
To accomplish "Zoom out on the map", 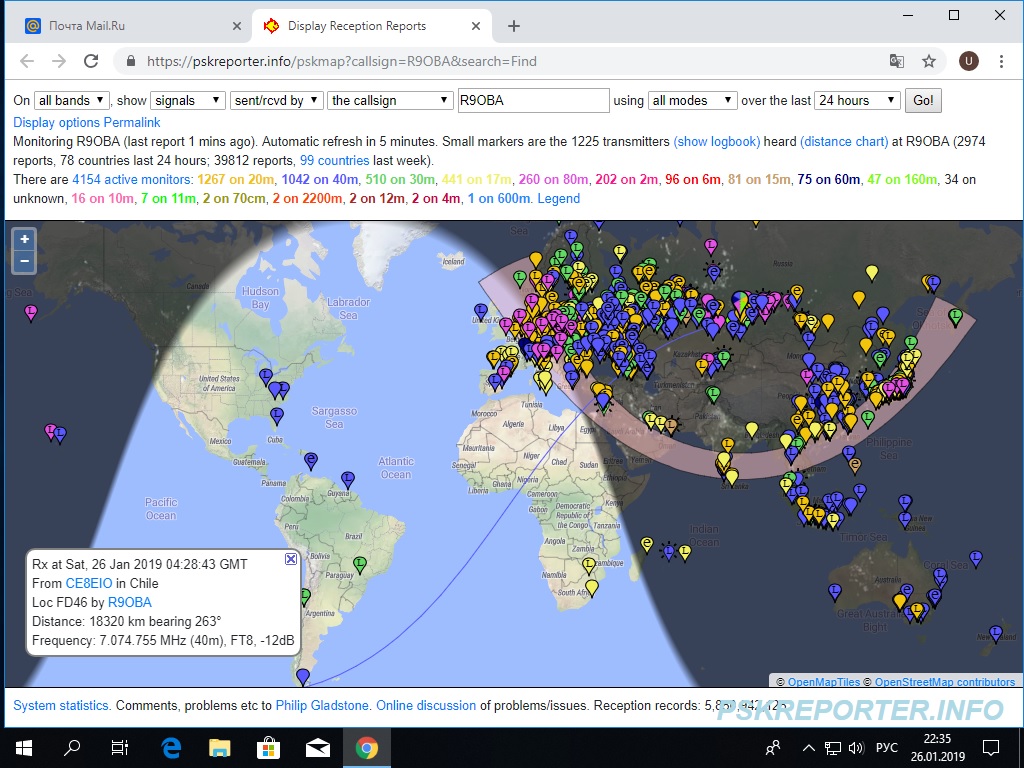I will [25, 262].
